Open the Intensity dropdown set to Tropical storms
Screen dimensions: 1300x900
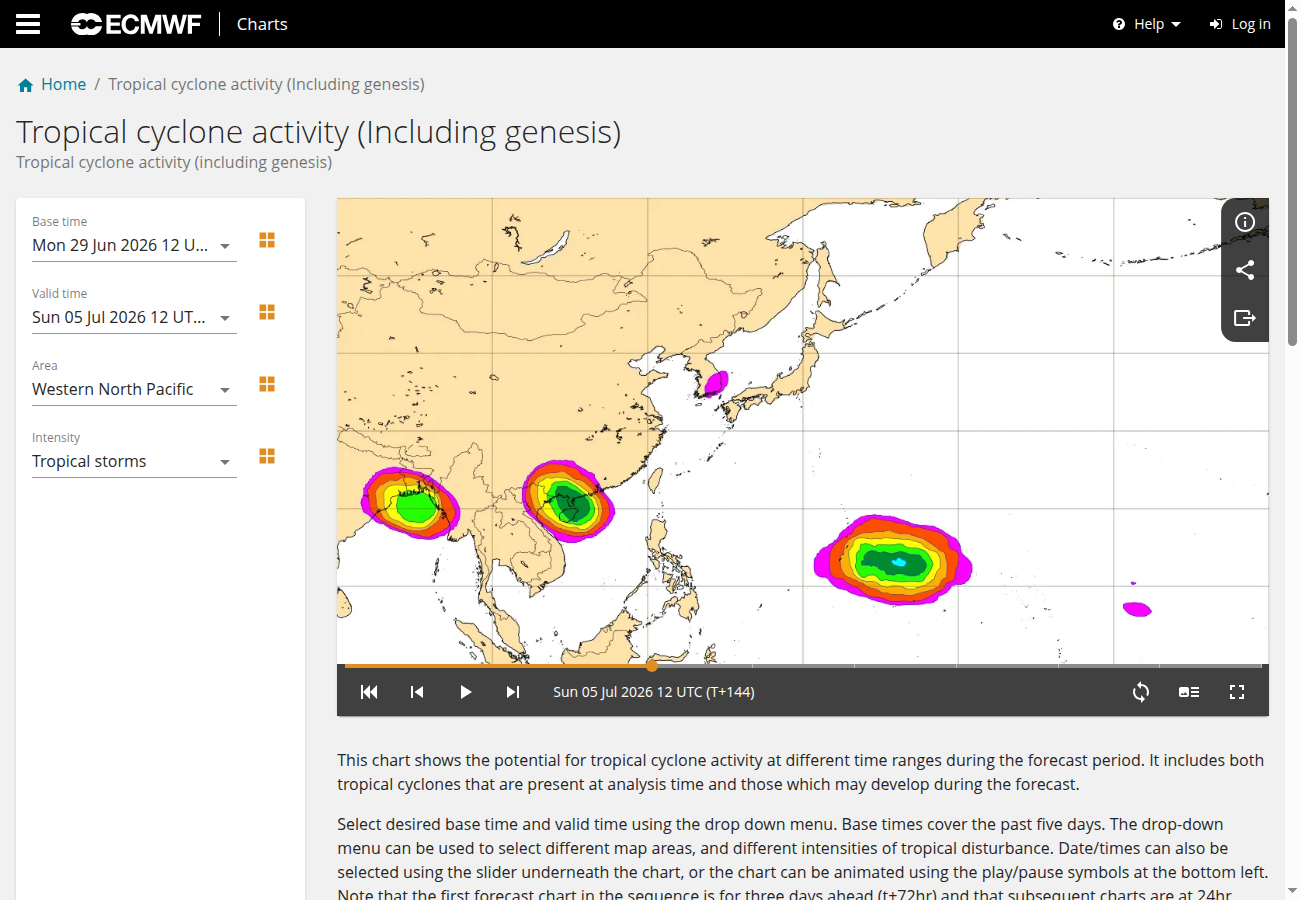134,461
